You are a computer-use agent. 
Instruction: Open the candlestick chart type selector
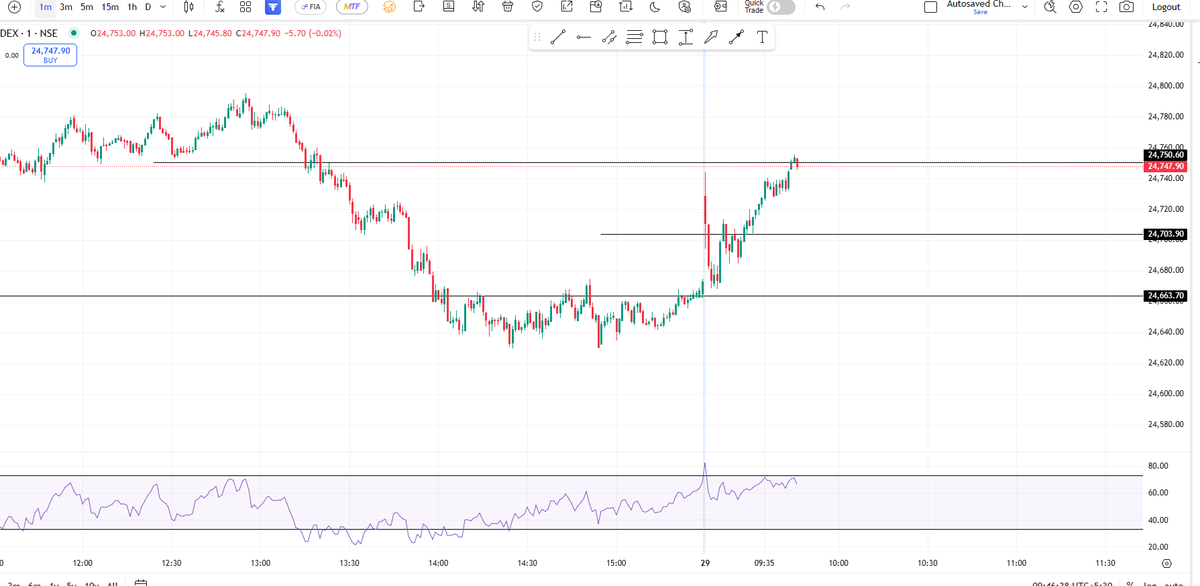189,7
